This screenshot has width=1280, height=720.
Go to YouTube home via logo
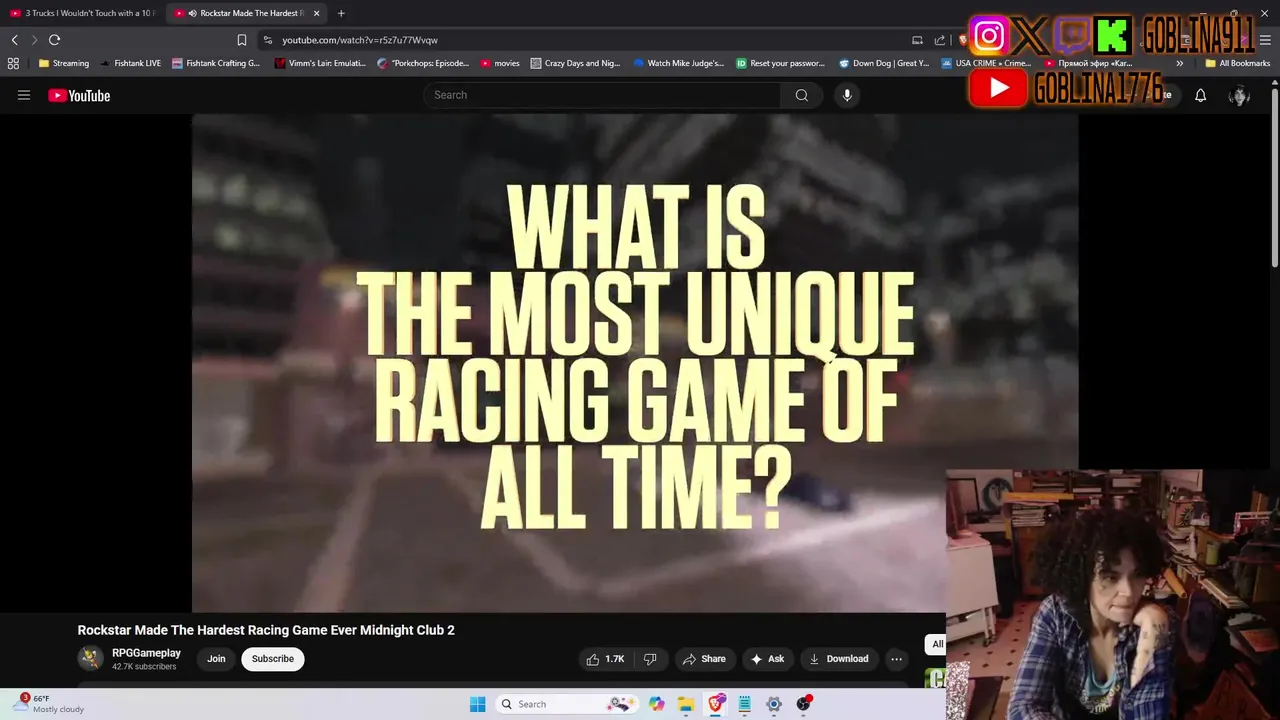tap(79, 95)
